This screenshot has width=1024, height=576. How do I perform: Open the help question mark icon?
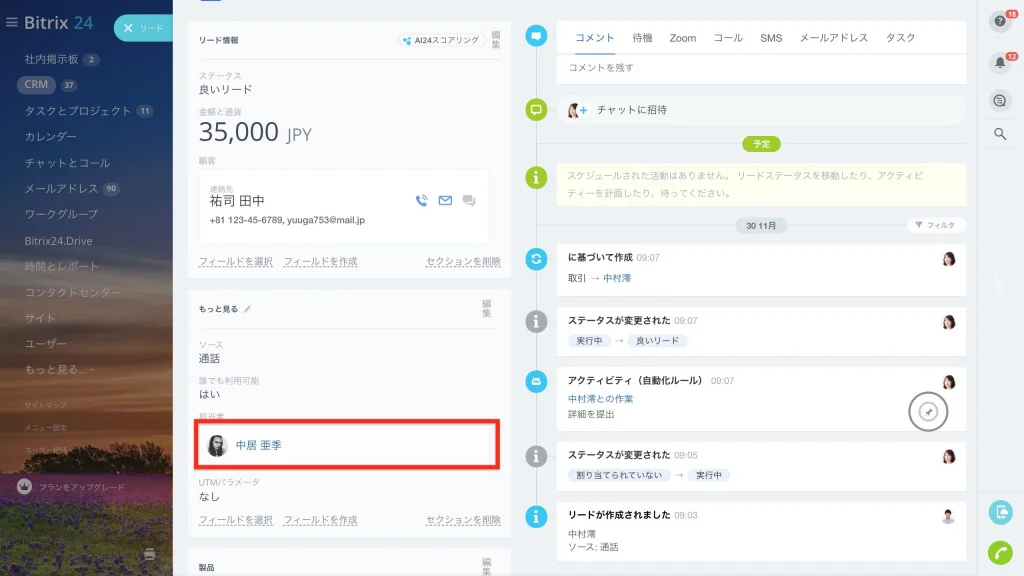tap(1000, 22)
